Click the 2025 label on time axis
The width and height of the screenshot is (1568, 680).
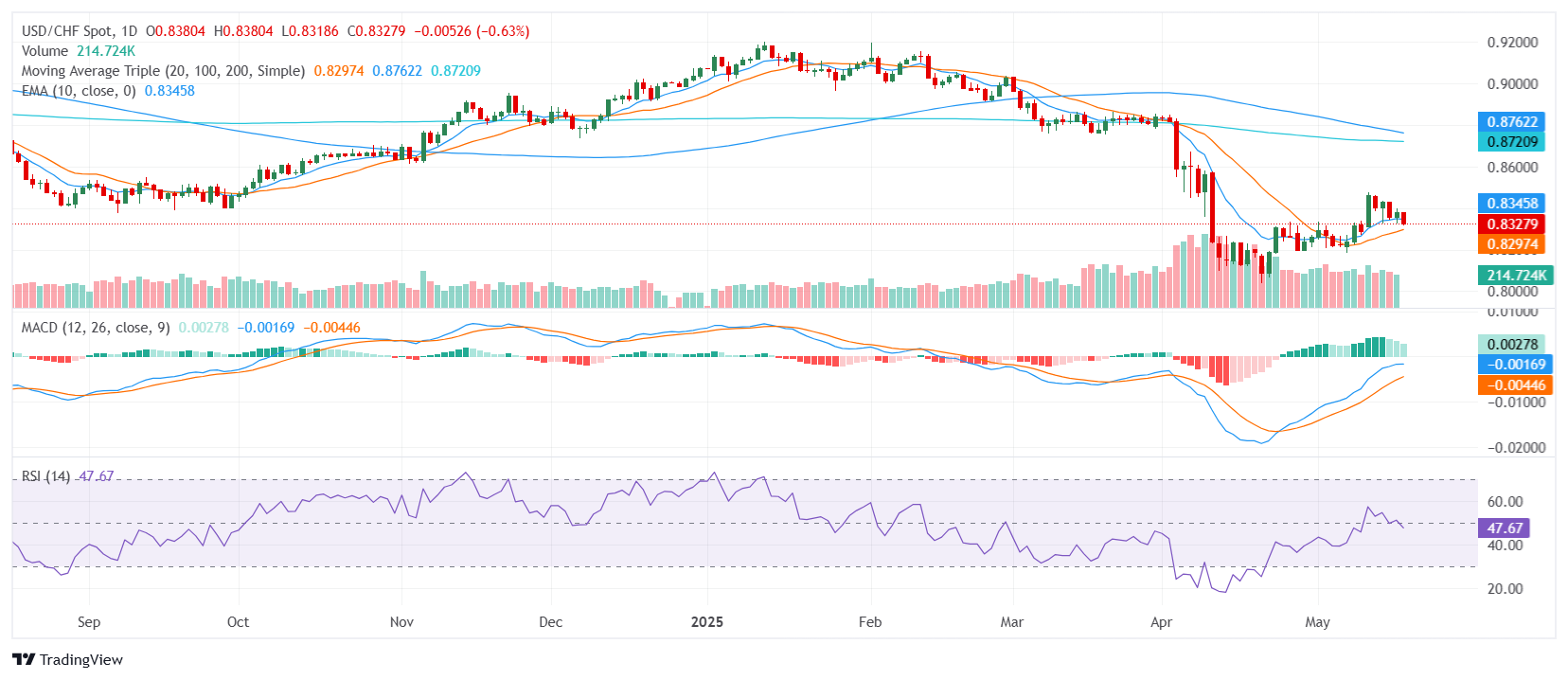(x=706, y=622)
